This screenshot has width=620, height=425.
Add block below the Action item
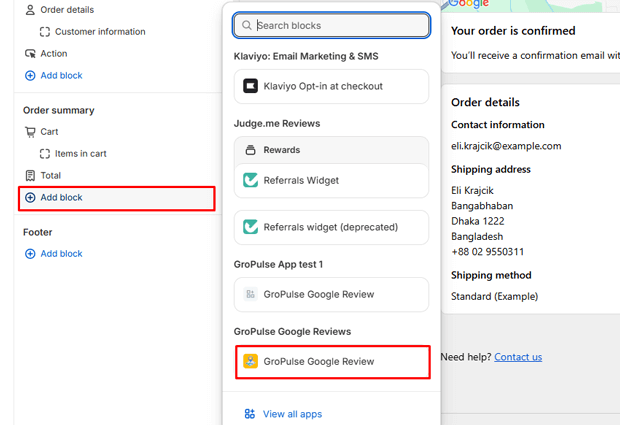coord(60,76)
